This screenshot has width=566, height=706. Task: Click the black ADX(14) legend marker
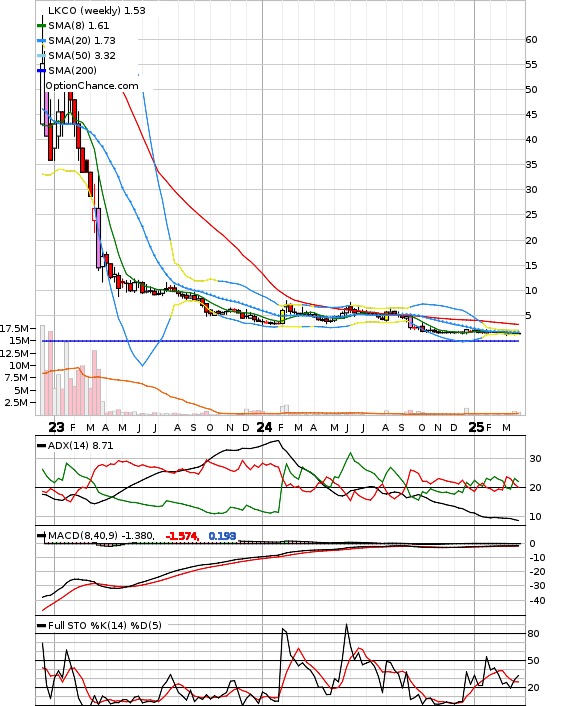point(41,445)
